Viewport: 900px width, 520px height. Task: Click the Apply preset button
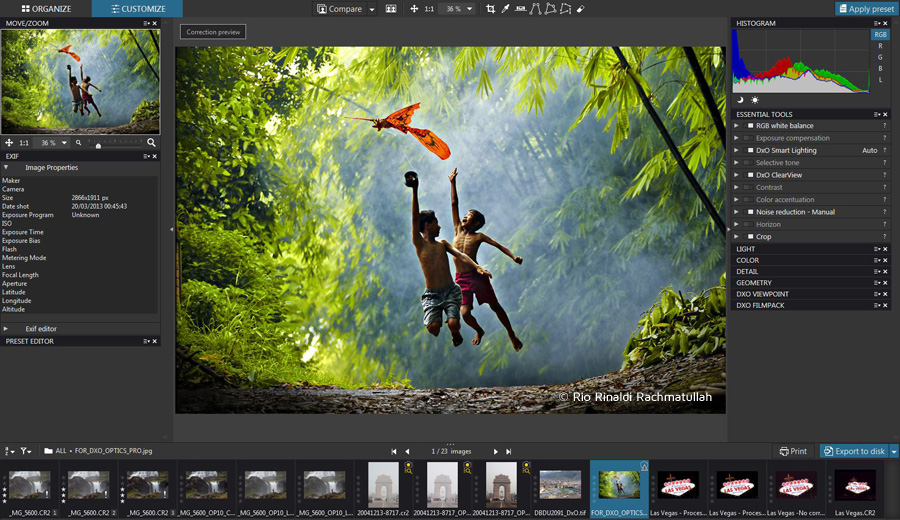[865, 9]
